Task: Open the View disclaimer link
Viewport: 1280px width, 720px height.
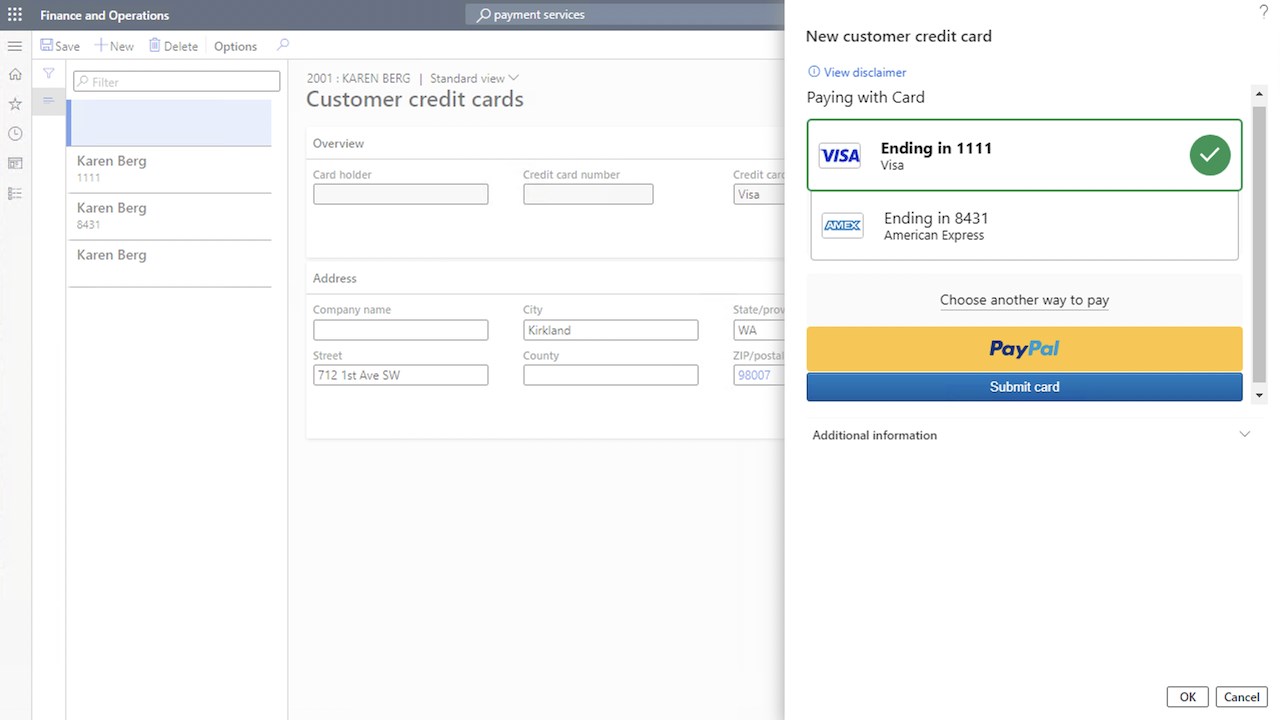Action: coord(857,72)
